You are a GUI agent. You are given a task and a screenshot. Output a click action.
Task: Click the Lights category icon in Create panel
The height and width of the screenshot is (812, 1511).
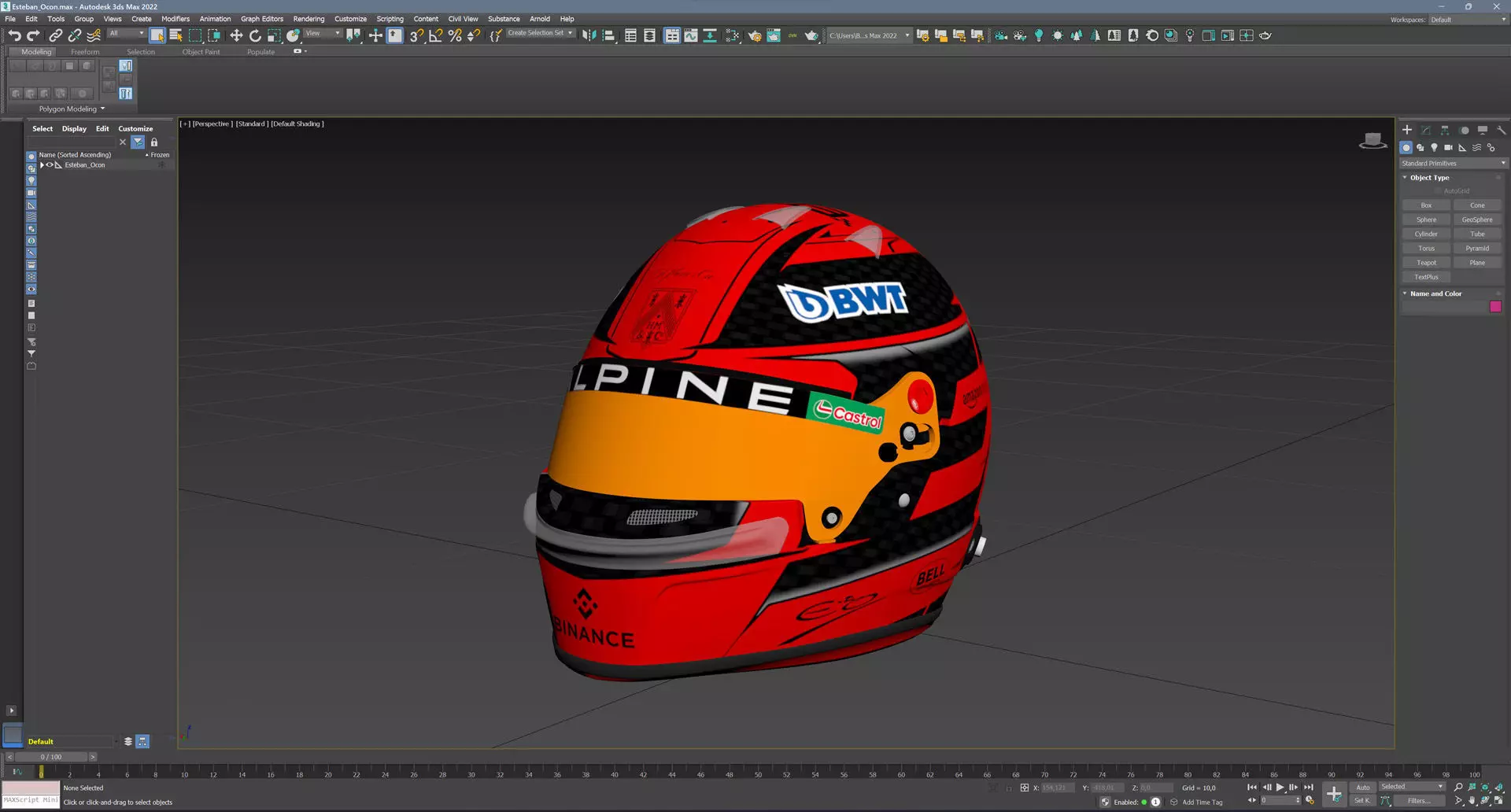click(x=1434, y=147)
